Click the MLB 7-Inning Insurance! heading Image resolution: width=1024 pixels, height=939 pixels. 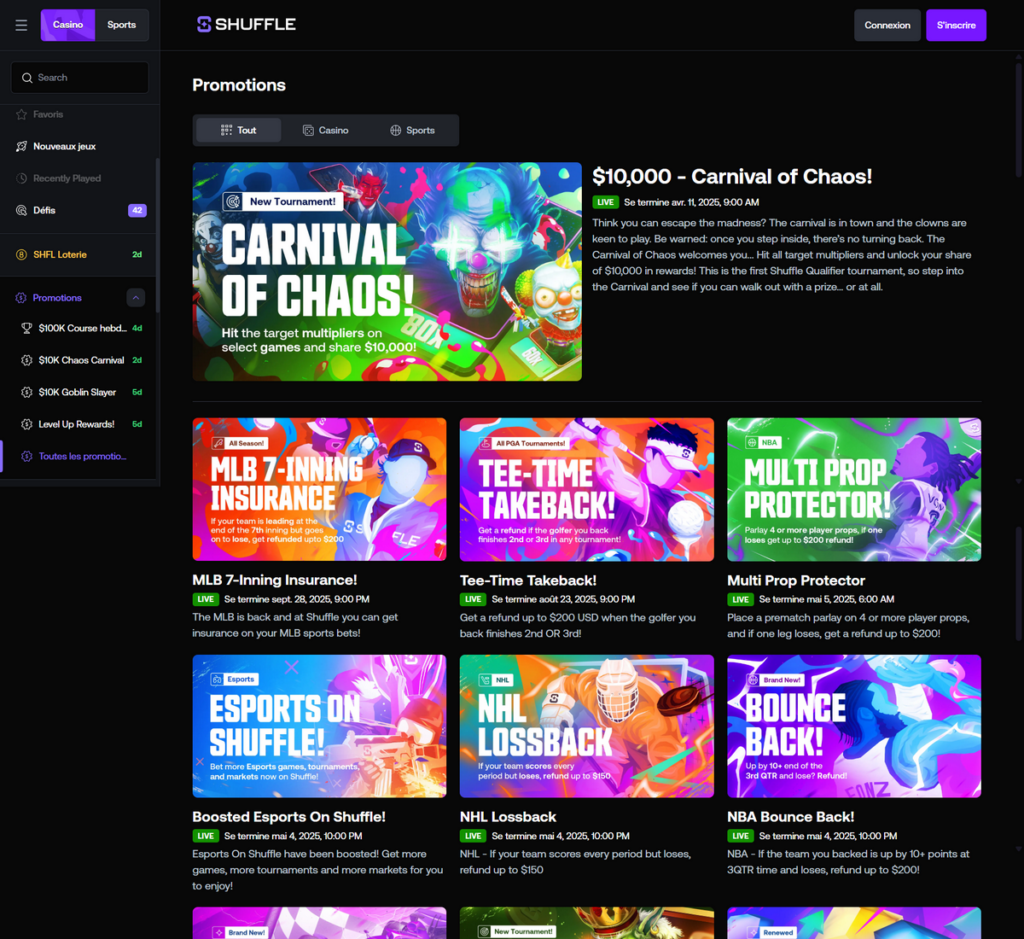pyautogui.click(x=275, y=580)
